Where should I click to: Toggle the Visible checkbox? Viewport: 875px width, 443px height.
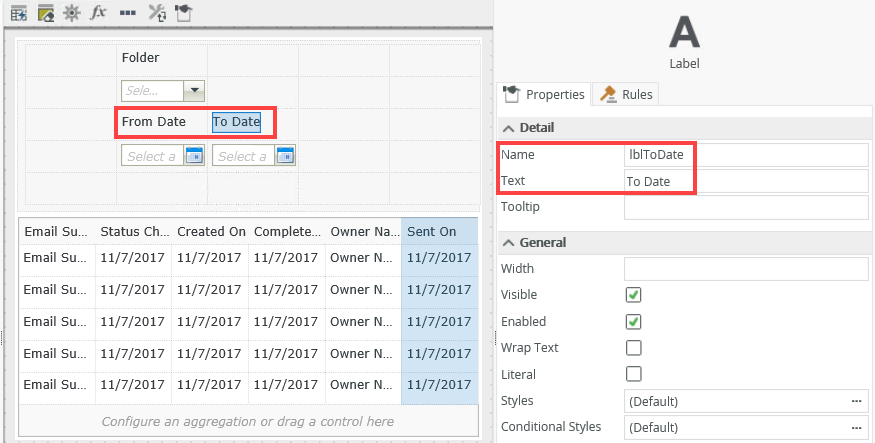pyautogui.click(x=633, y=295)
